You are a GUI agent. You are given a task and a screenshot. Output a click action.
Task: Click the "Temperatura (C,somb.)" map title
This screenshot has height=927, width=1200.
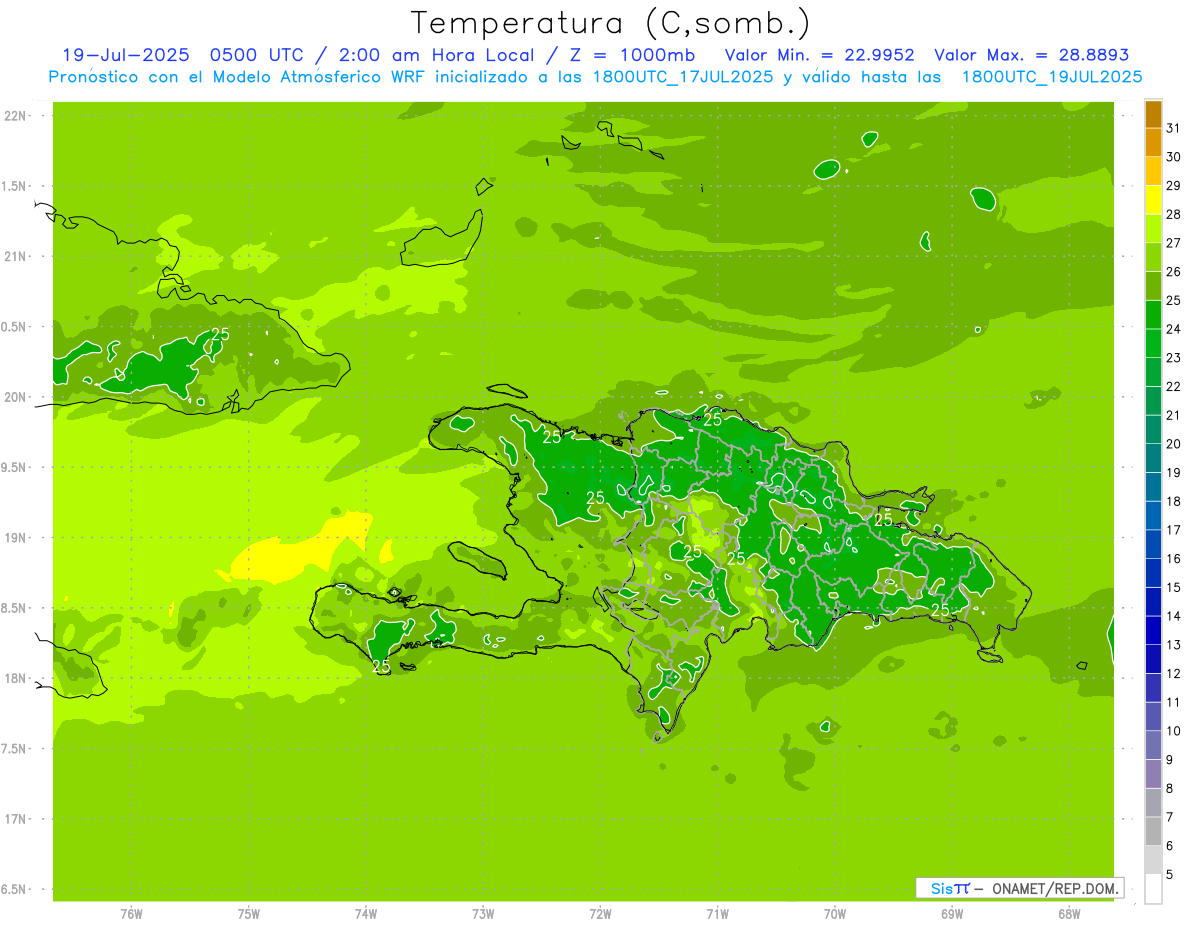pos(610,22)
